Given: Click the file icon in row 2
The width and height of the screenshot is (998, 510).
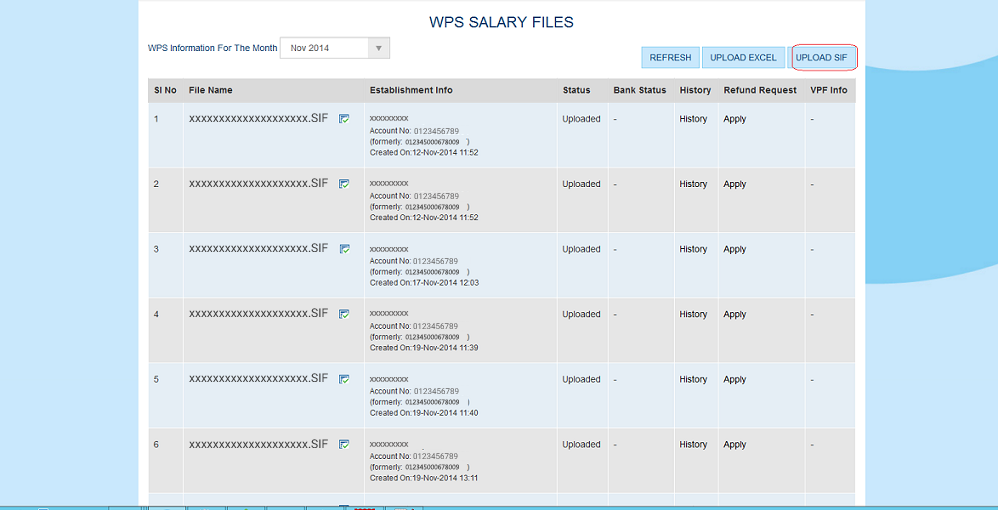Looking at the screenshot, I should point(344,183).
